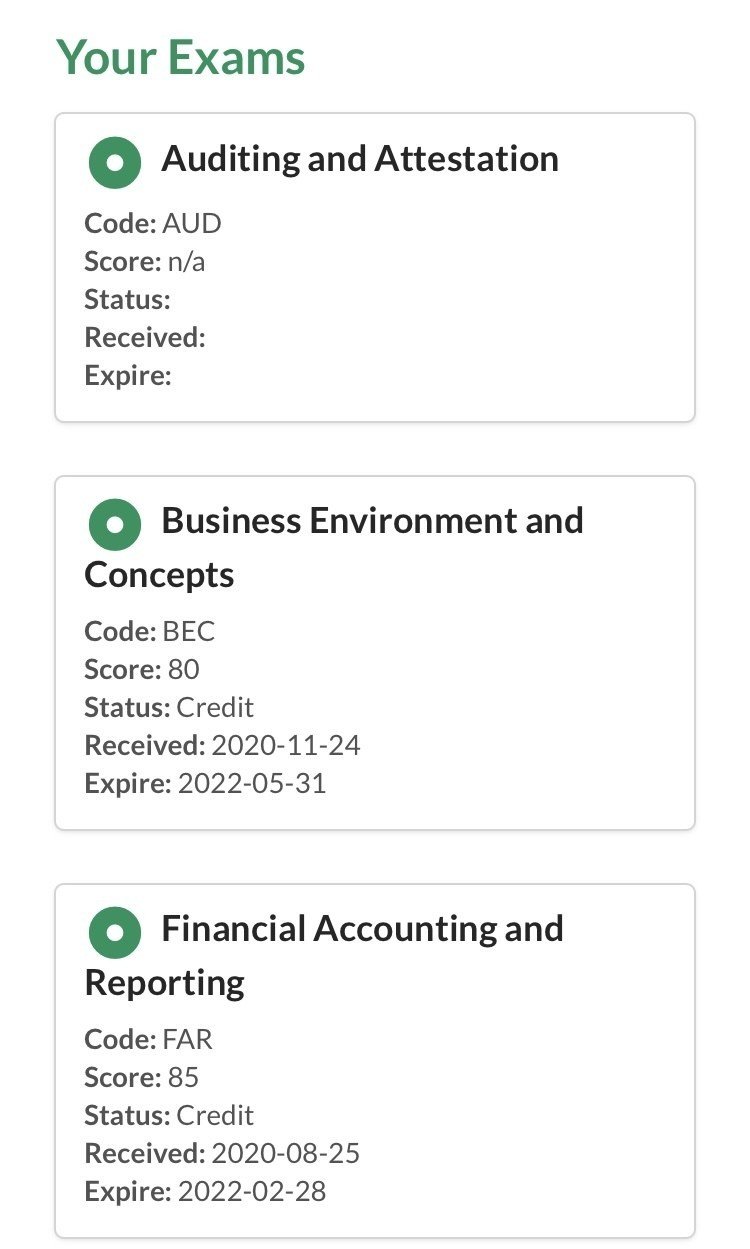Click the FAR received date 2020-08-25

point(287,1154)
